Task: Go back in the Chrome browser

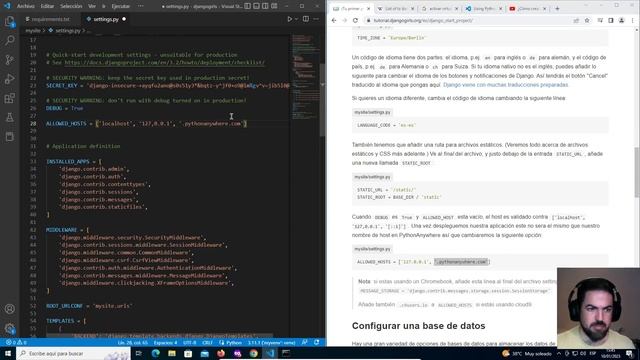Action: pyautogui.click(x=334, y=20)
